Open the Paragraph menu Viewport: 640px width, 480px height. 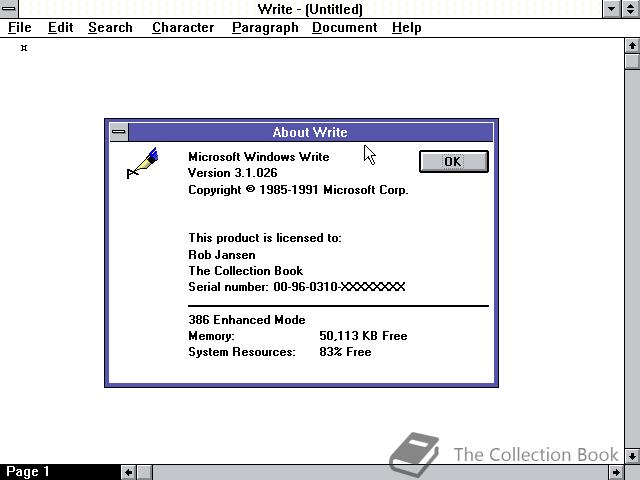[x=265, y=27]
